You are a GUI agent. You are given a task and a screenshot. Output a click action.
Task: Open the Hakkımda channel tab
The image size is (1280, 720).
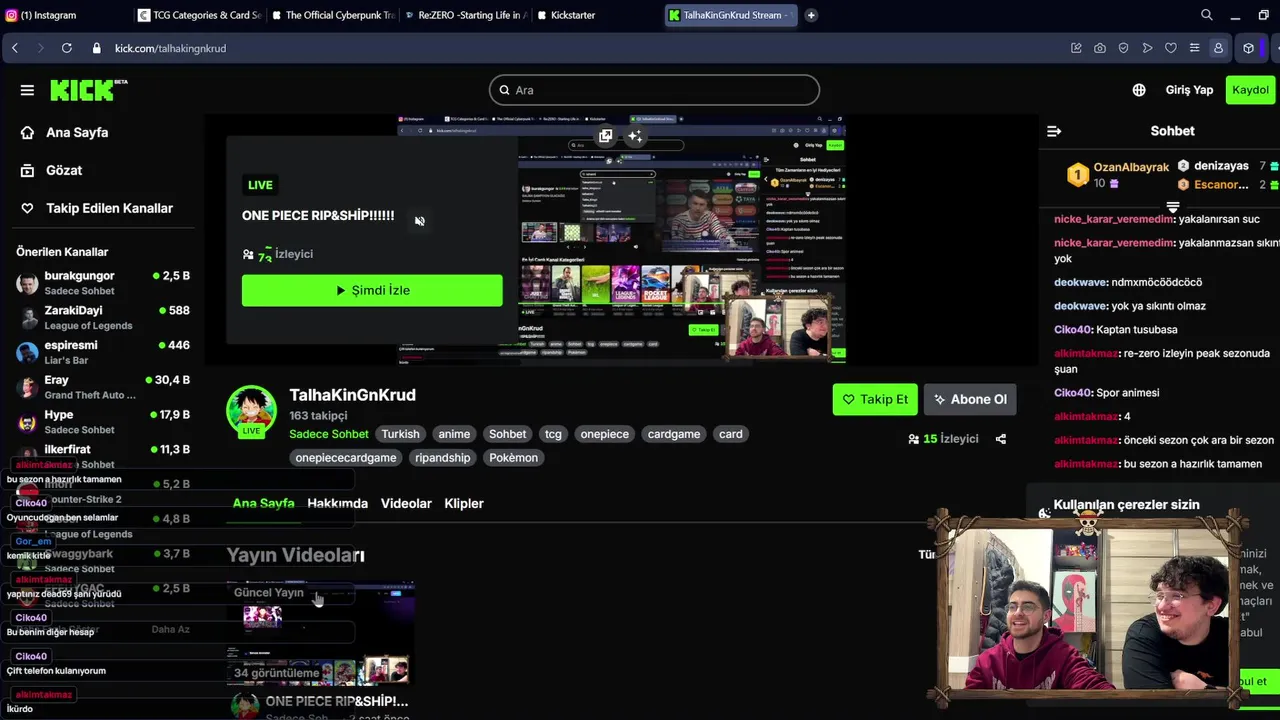pyautogui.click(x=338, y=503)
